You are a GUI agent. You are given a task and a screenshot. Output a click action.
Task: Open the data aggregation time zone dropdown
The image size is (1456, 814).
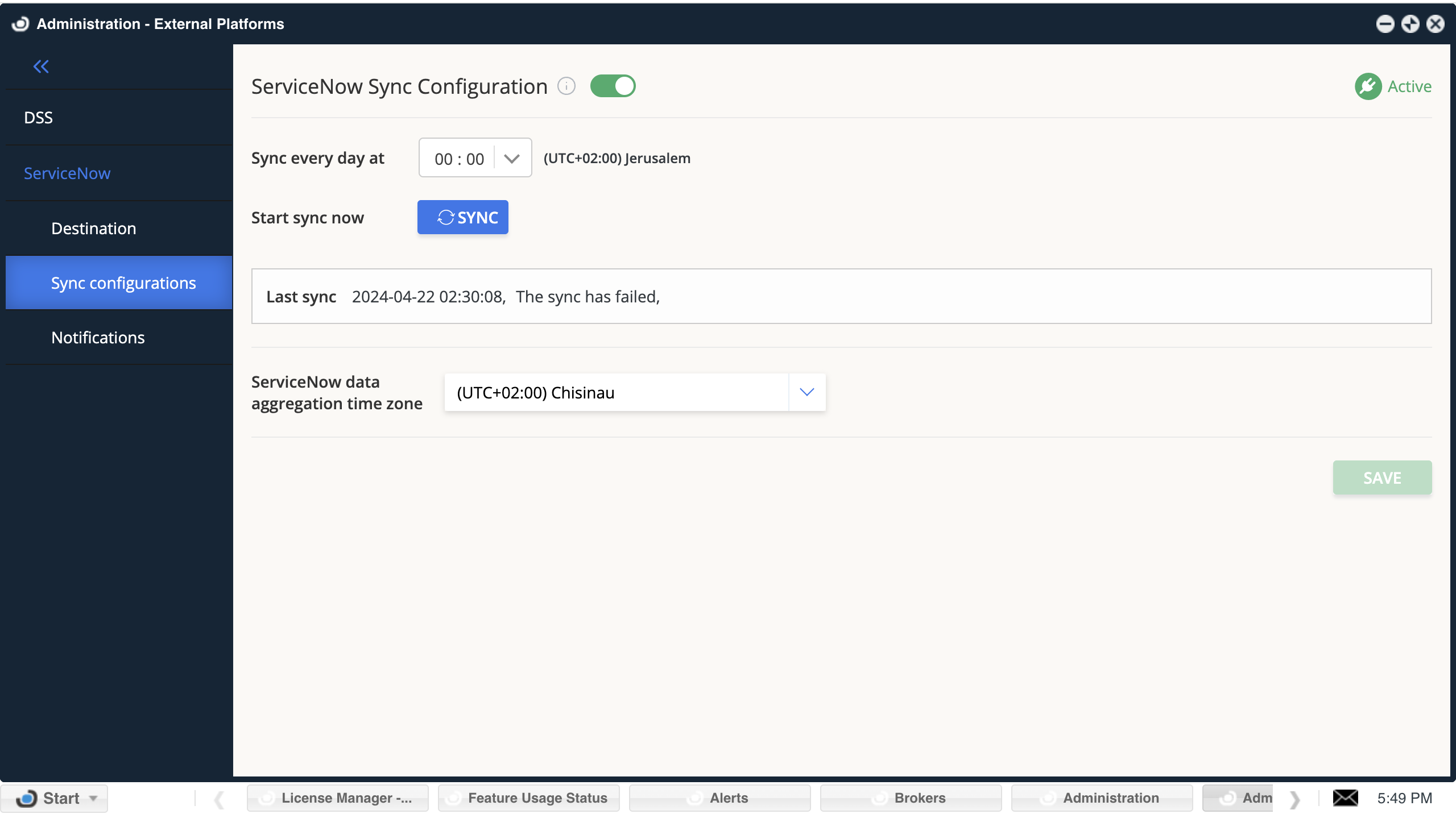[x=806, y=392]
